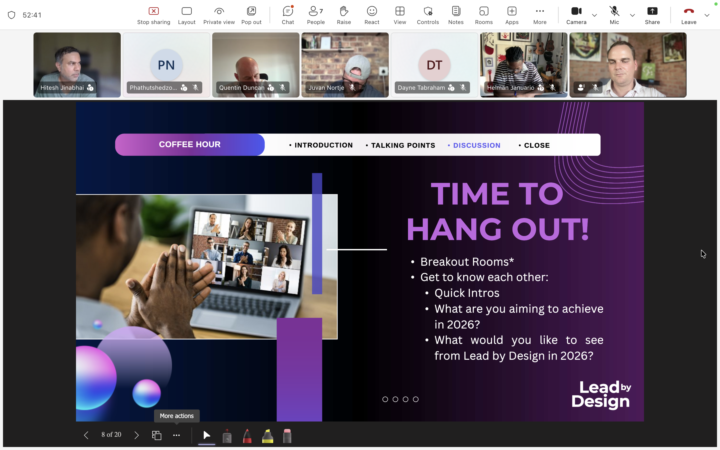Open the More options menu in toolbar
The height and width of the screenshot is (450, 720).
point(540,14)
